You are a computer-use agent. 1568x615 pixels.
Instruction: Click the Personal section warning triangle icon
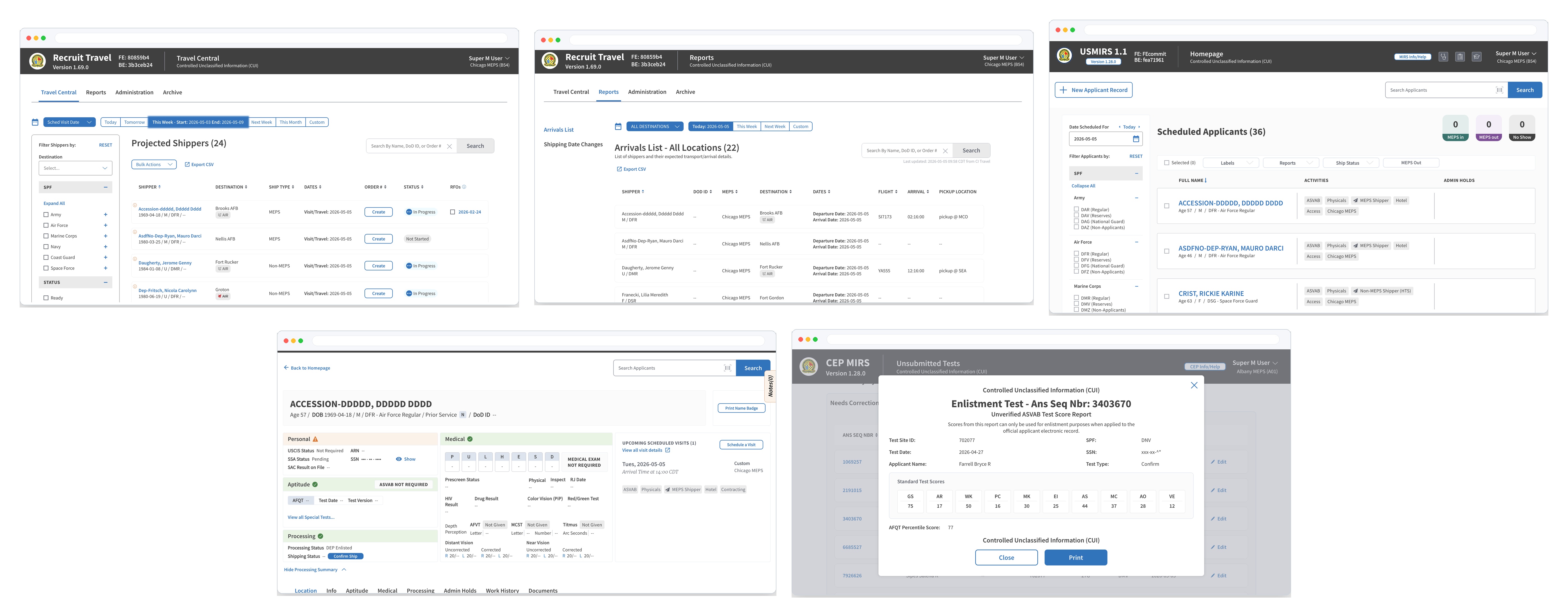coord(315,439)
